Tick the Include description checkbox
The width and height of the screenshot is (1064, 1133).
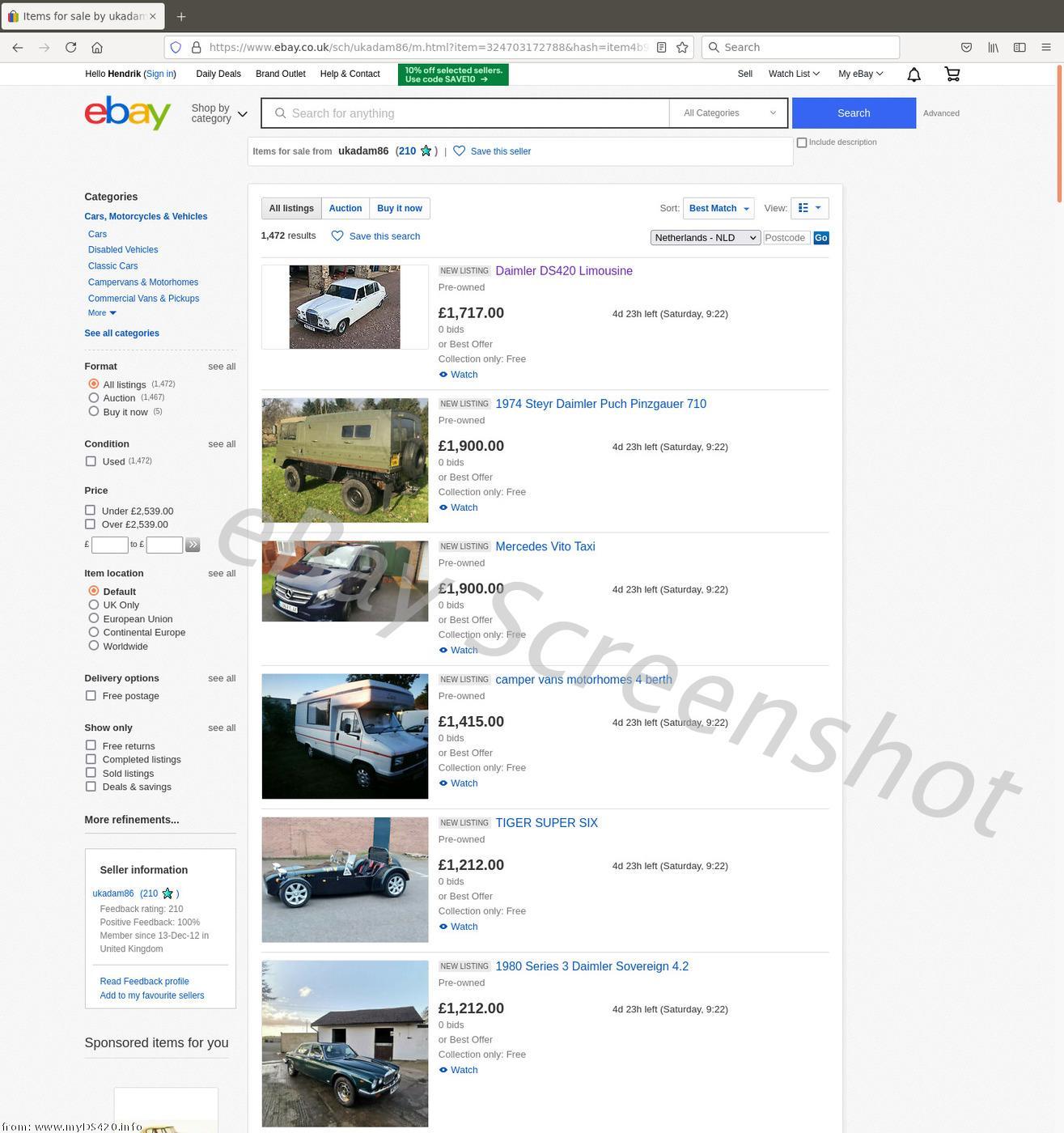click(x=802, y=142)
